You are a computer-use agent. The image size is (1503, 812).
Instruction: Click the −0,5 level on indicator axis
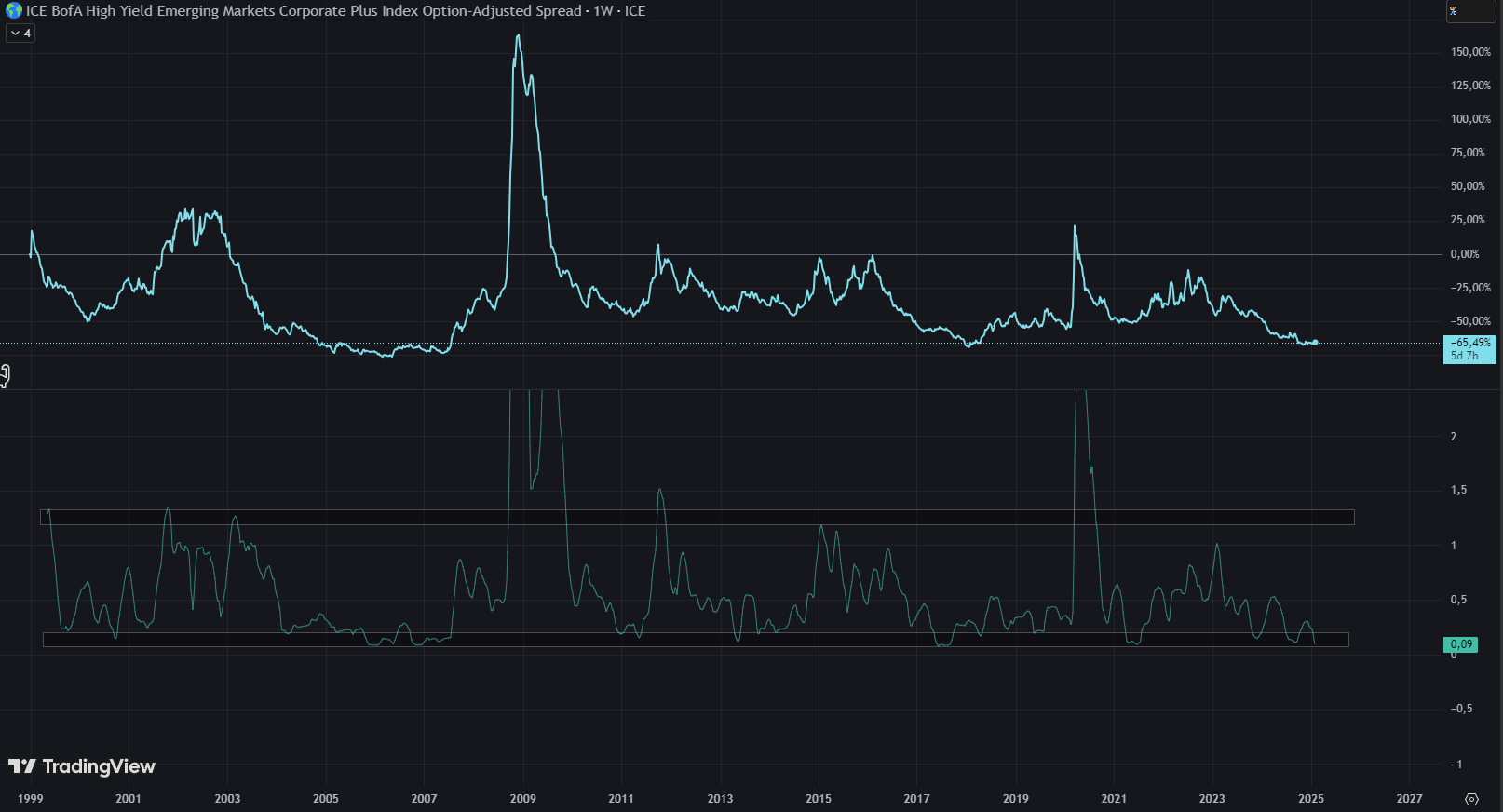pyautogui.click(x=1462, y=709)
